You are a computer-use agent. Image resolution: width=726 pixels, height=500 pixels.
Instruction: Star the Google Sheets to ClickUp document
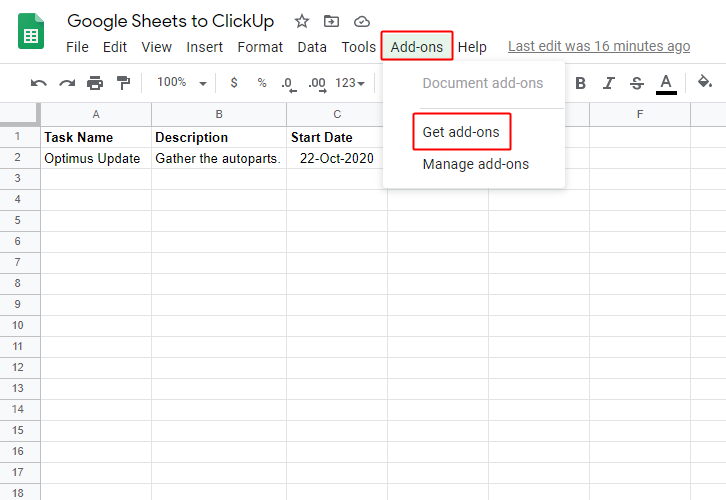(302, 21)
